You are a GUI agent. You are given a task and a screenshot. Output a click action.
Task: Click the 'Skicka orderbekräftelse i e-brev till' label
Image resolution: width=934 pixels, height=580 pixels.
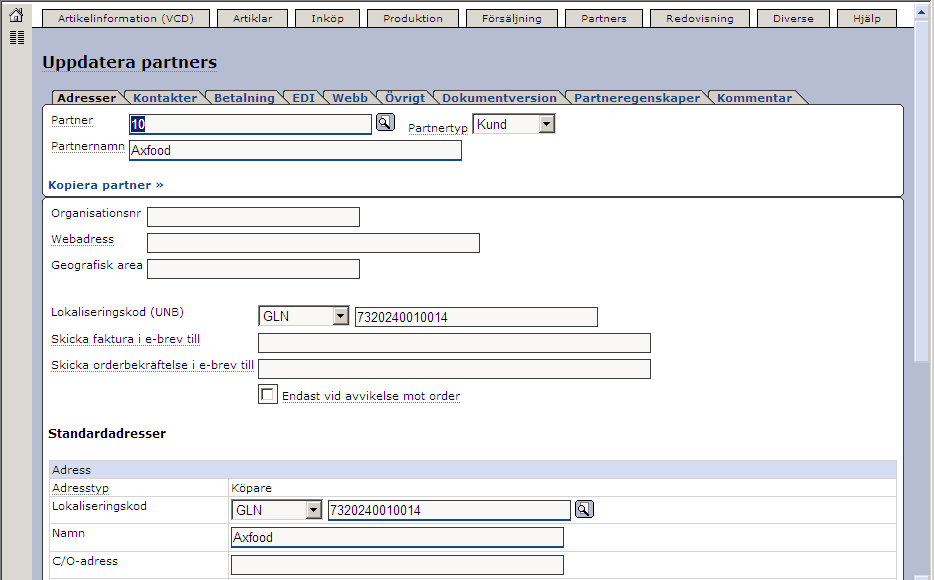(x=152, y=365)
